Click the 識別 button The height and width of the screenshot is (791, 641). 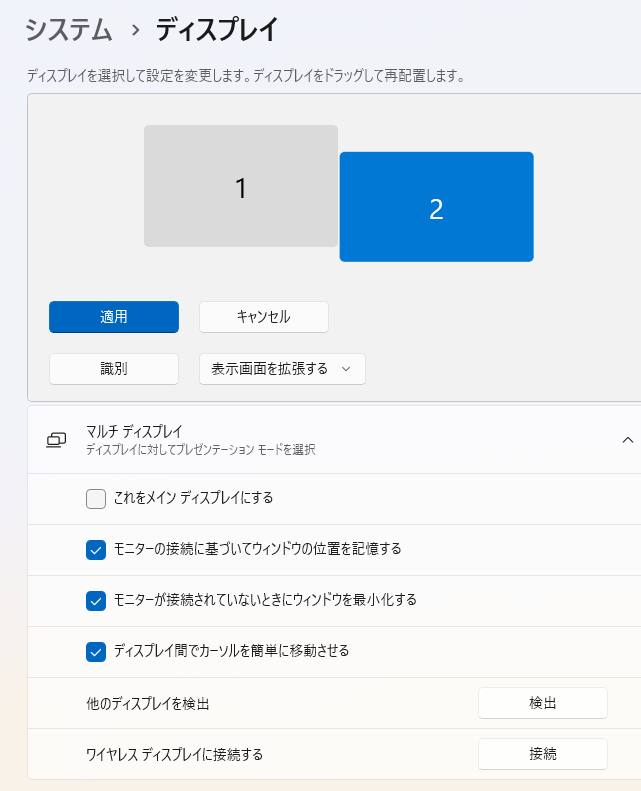114,369
